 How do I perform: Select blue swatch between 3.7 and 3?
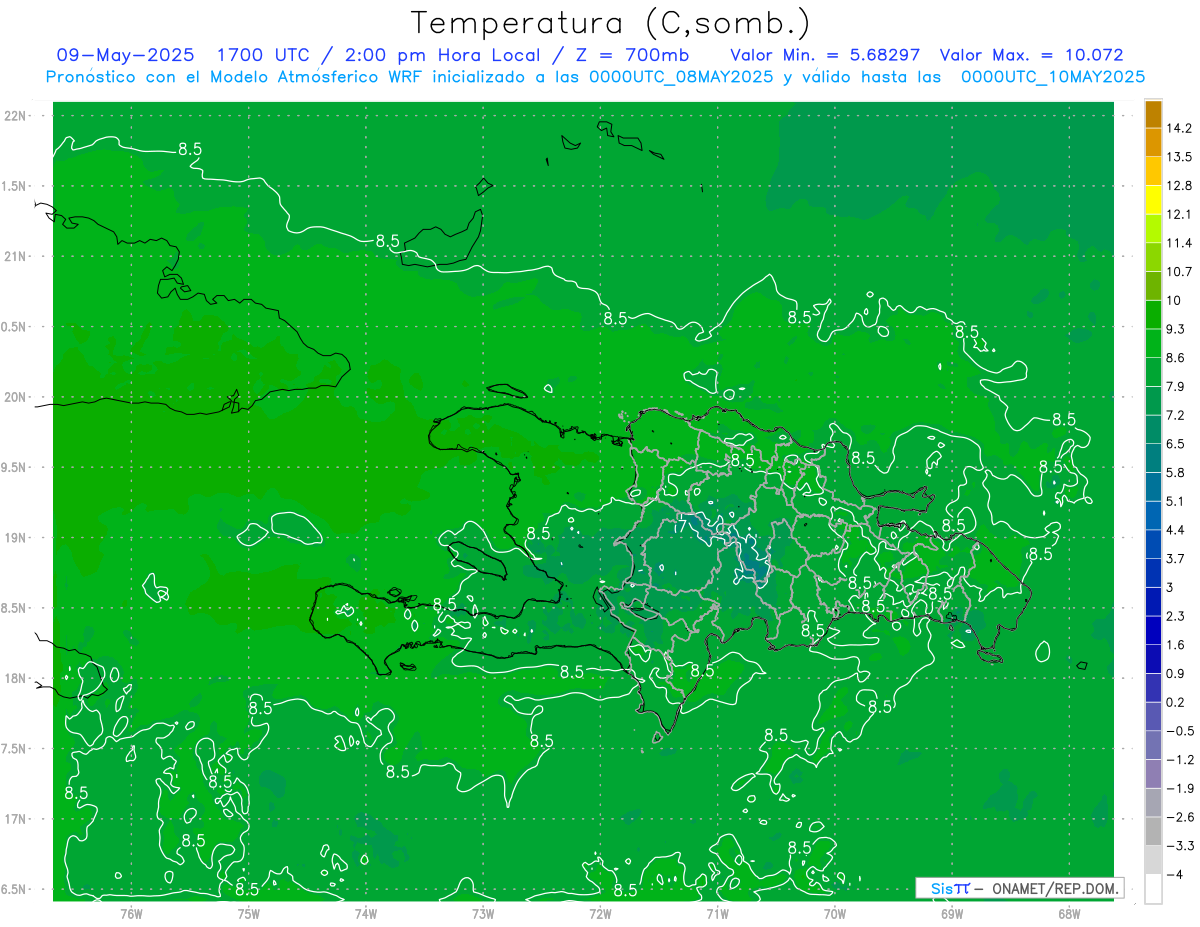1153,573
